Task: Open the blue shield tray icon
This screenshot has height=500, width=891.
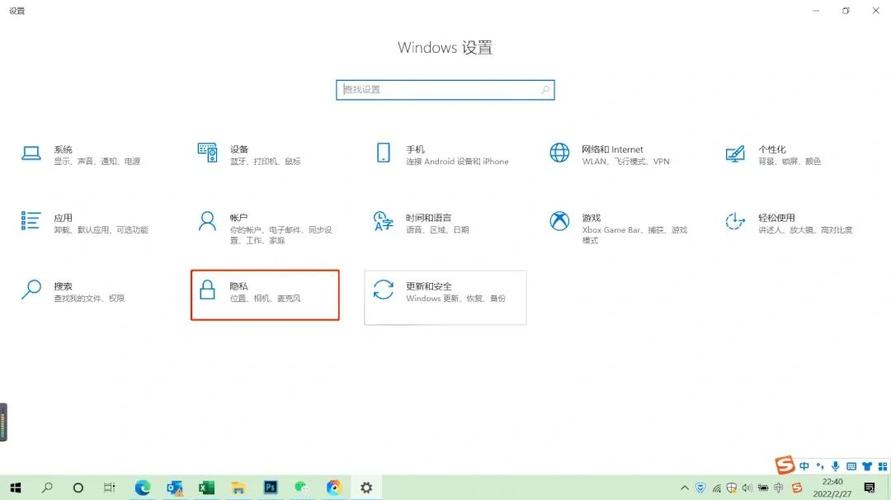Action: click(x=701, y=488)
